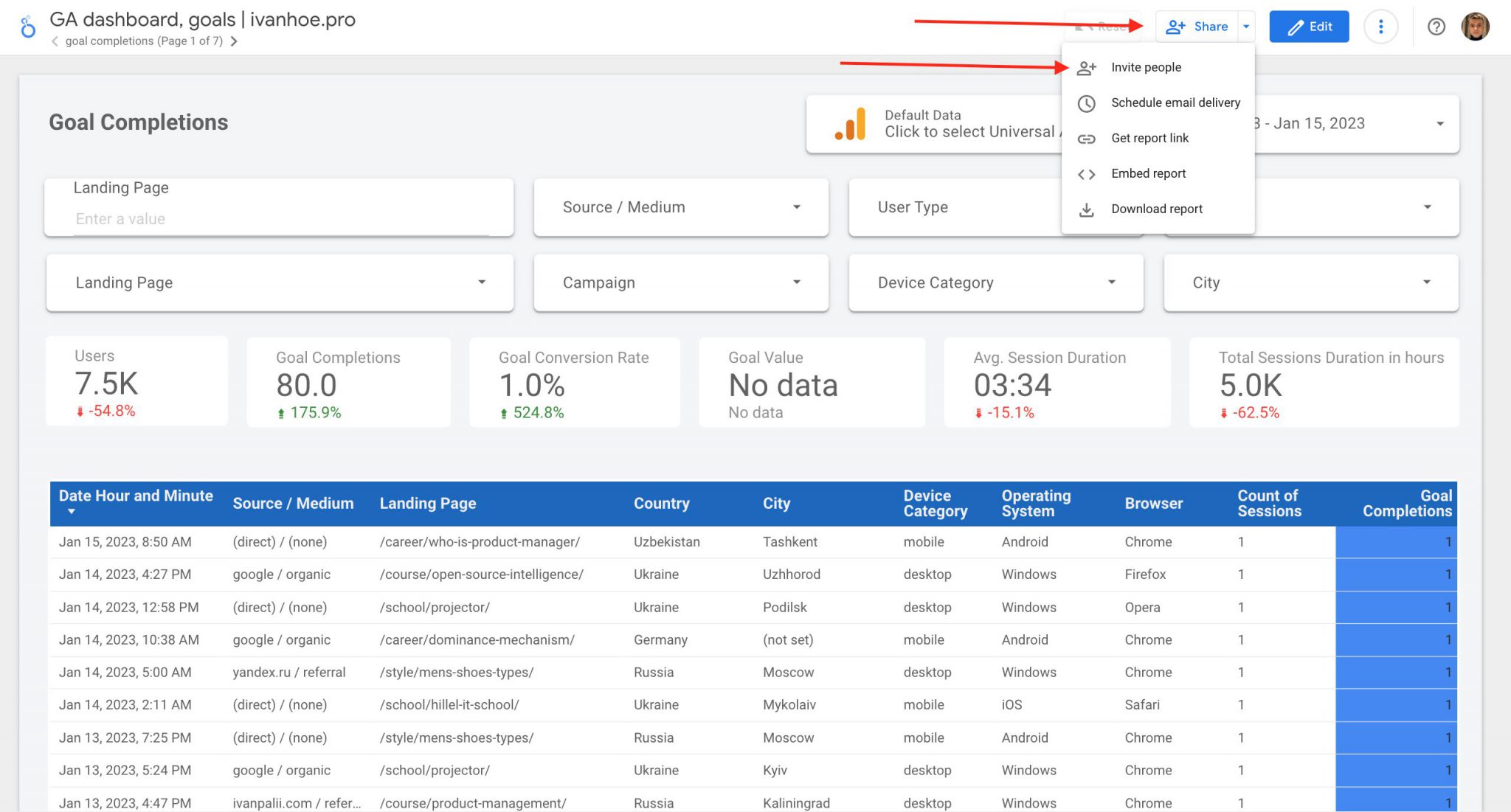Click the person-plus icon beside Invite people

click(x=1086, y=67)
